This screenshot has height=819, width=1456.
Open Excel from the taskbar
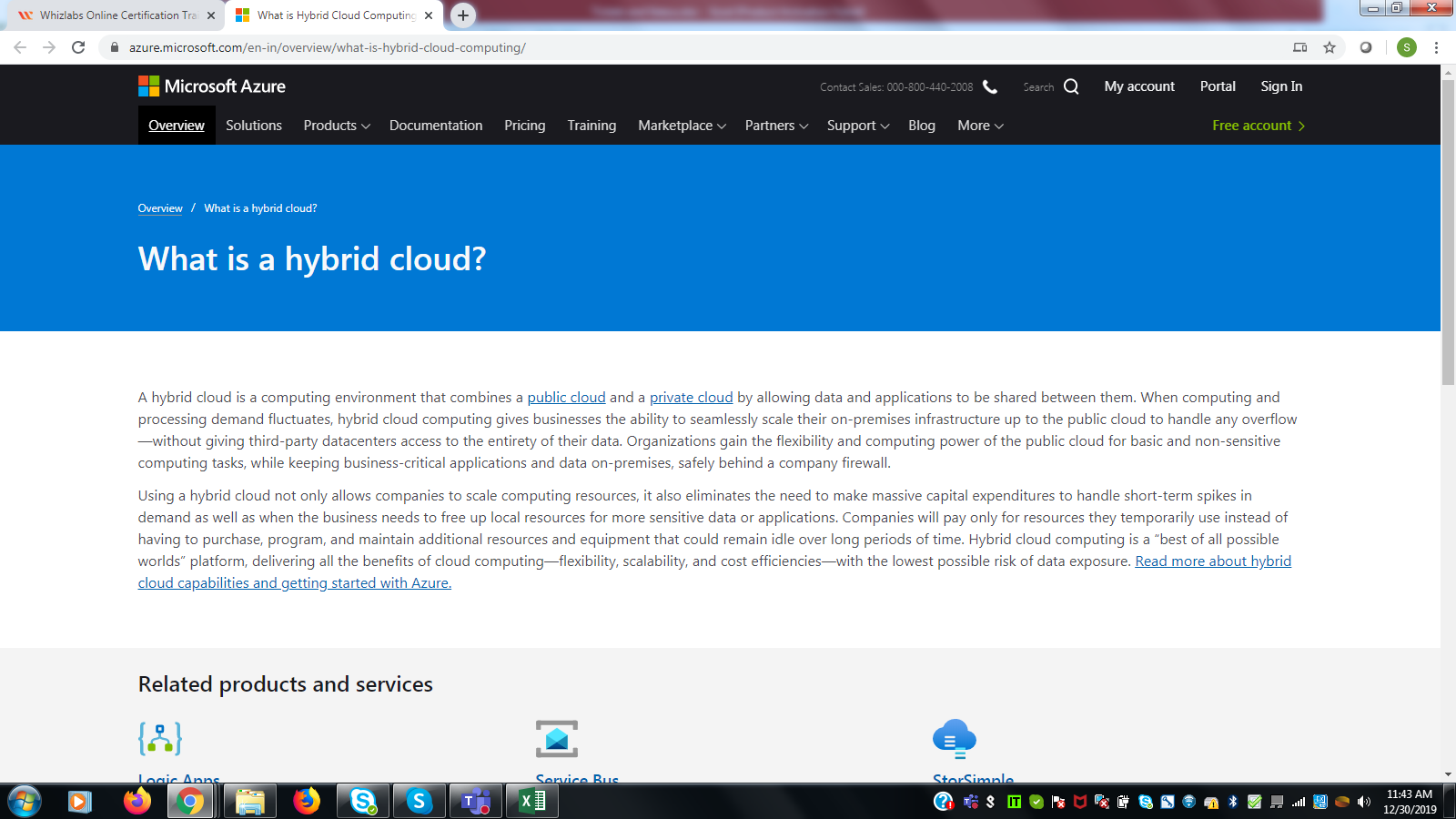pyautogui.click(x=532, y=802)
